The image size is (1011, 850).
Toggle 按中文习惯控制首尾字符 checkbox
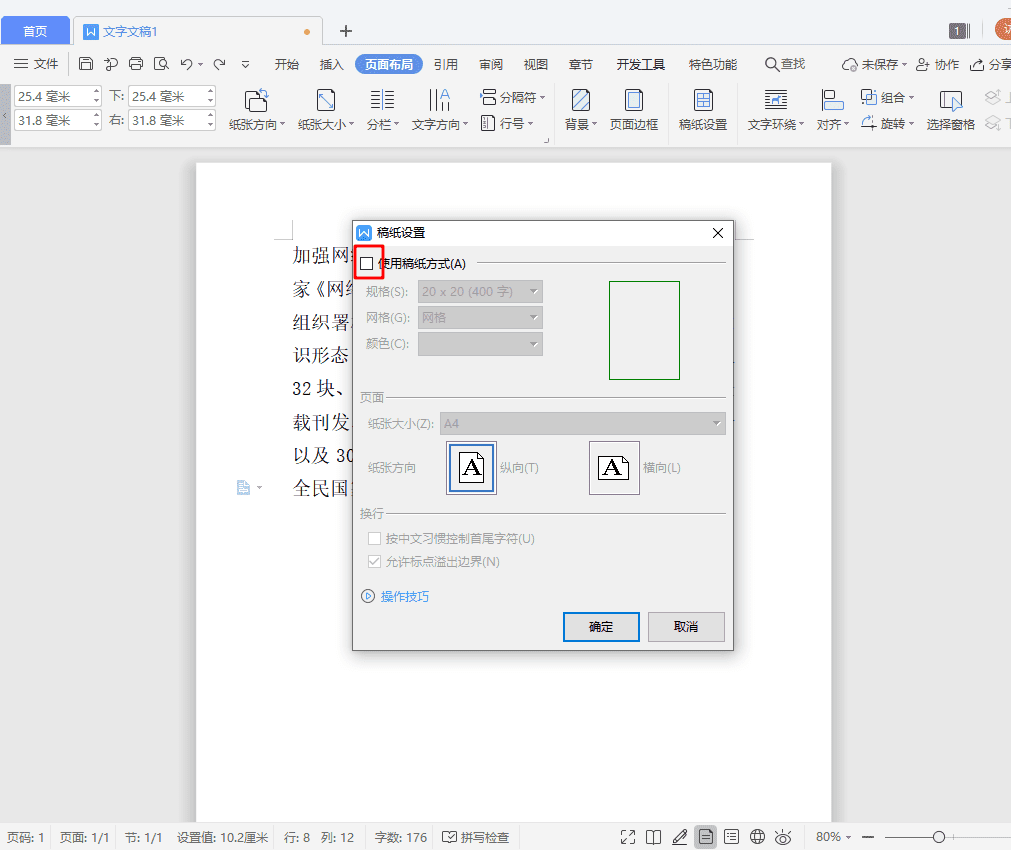pyautogui.click(x=374, y=538)
